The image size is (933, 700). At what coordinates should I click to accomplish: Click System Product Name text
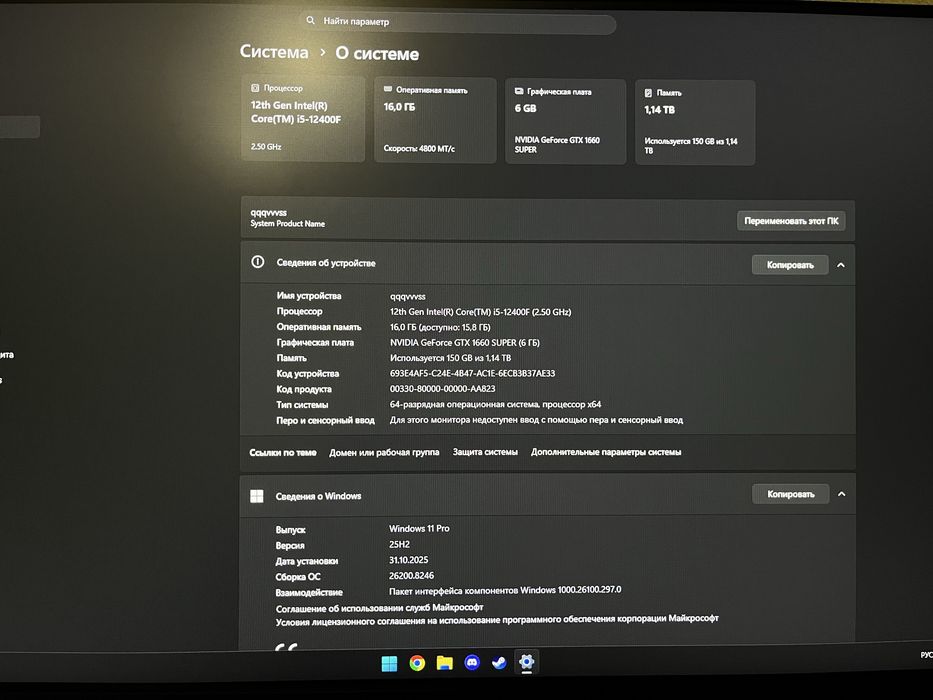(x=287, y=224)
